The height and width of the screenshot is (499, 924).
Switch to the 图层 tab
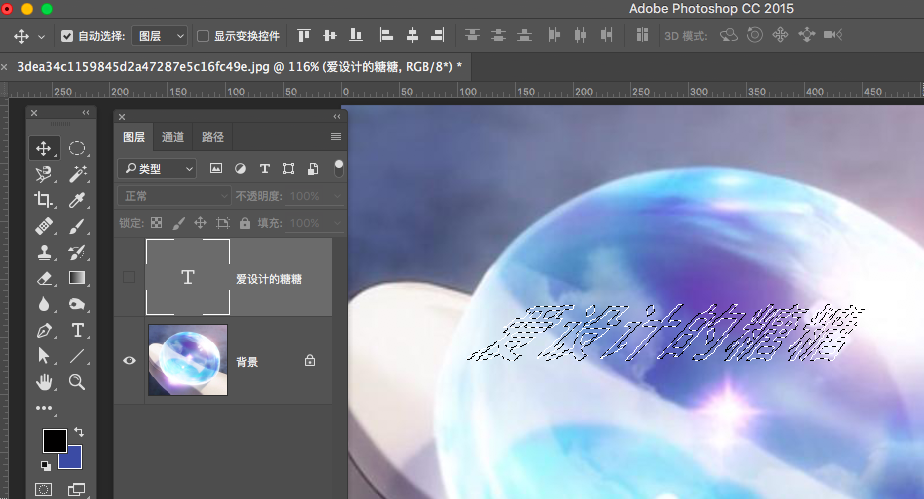[x=134, y=137]
